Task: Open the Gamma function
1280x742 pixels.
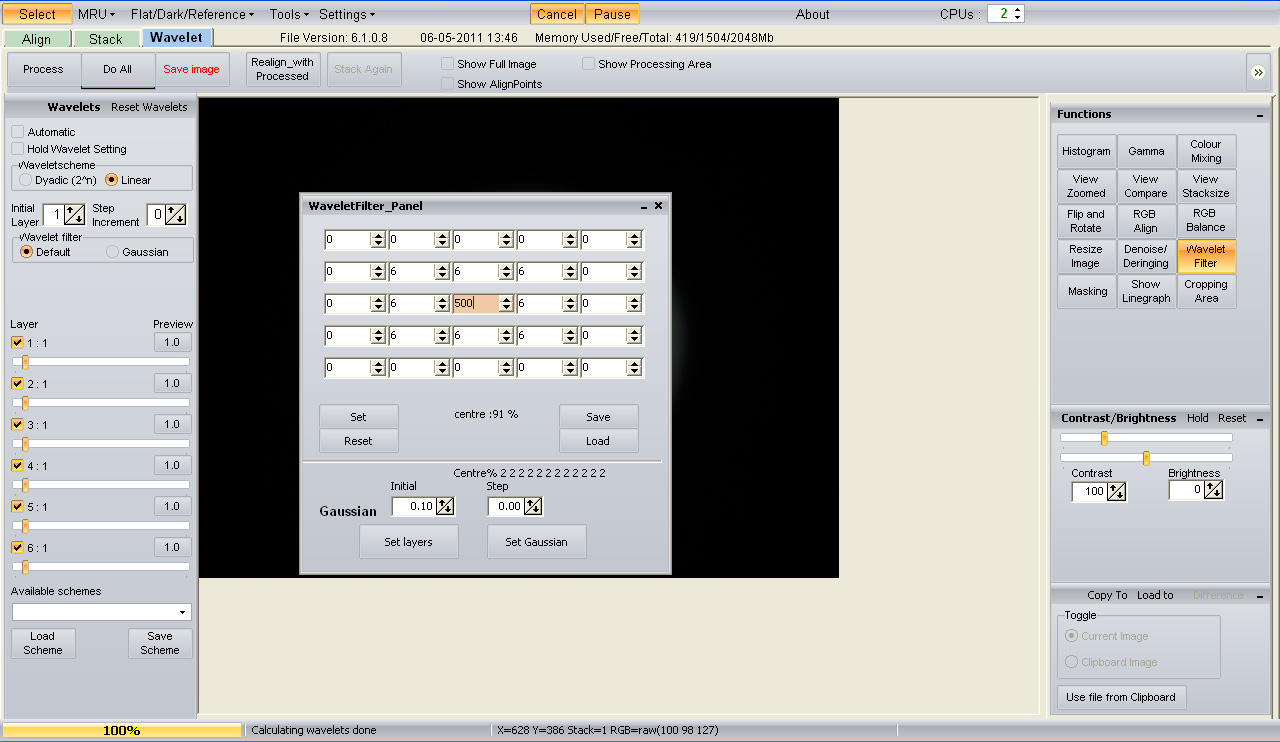Action: point(1146,151)
